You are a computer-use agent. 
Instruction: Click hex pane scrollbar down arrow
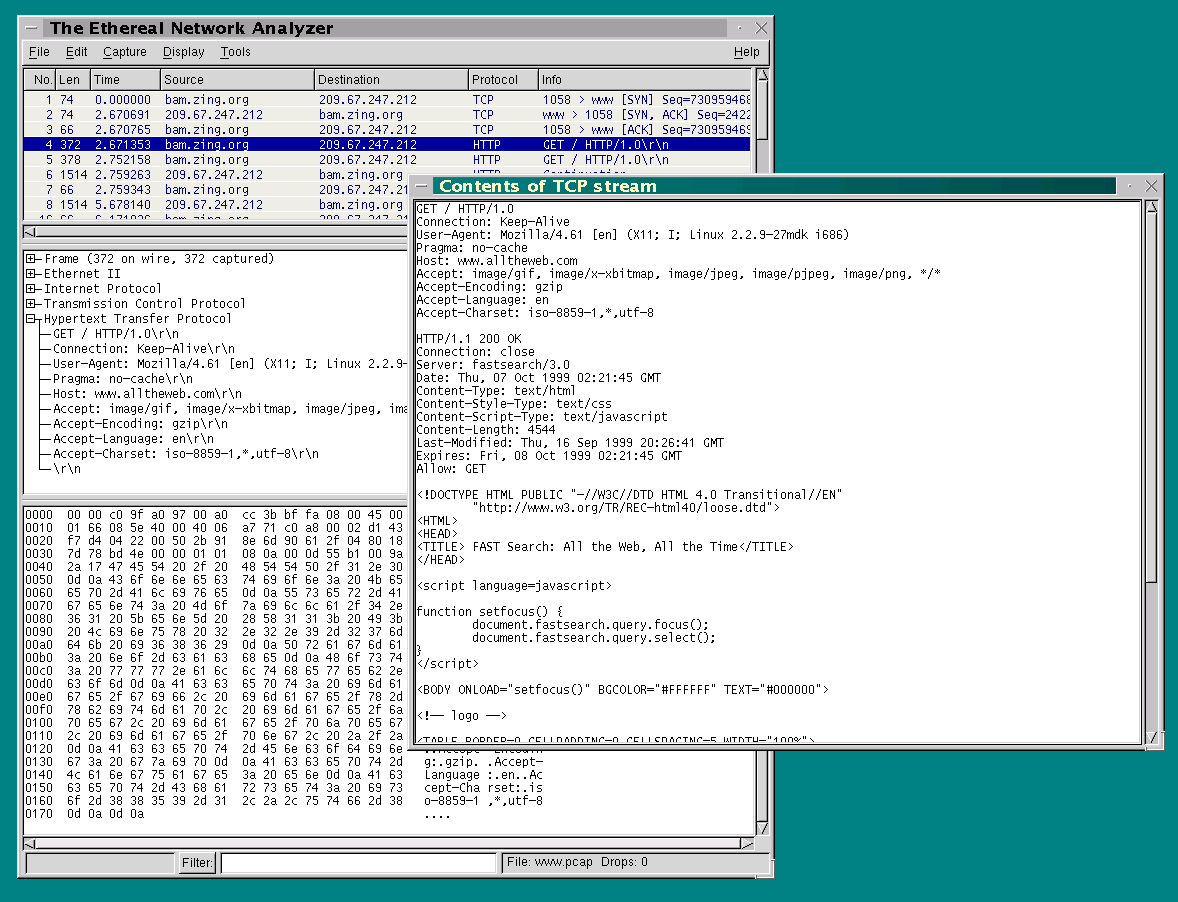click(x=762, y=828)
